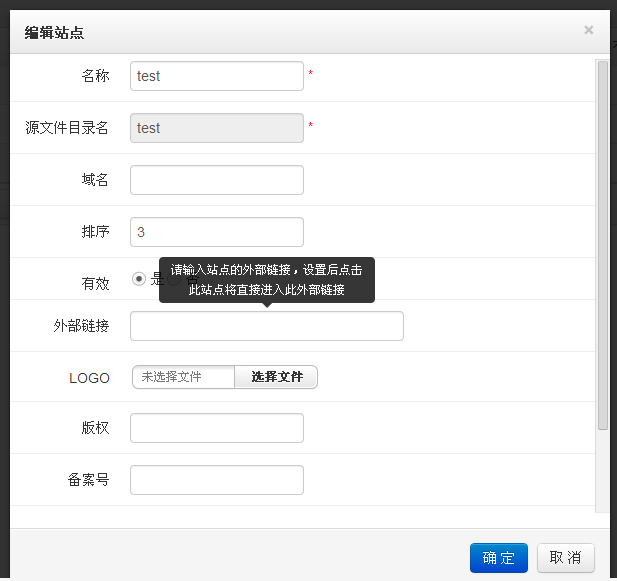Click the 编辑站点 dialog title
Screen dimensions: 617x581
pos(54,33)
